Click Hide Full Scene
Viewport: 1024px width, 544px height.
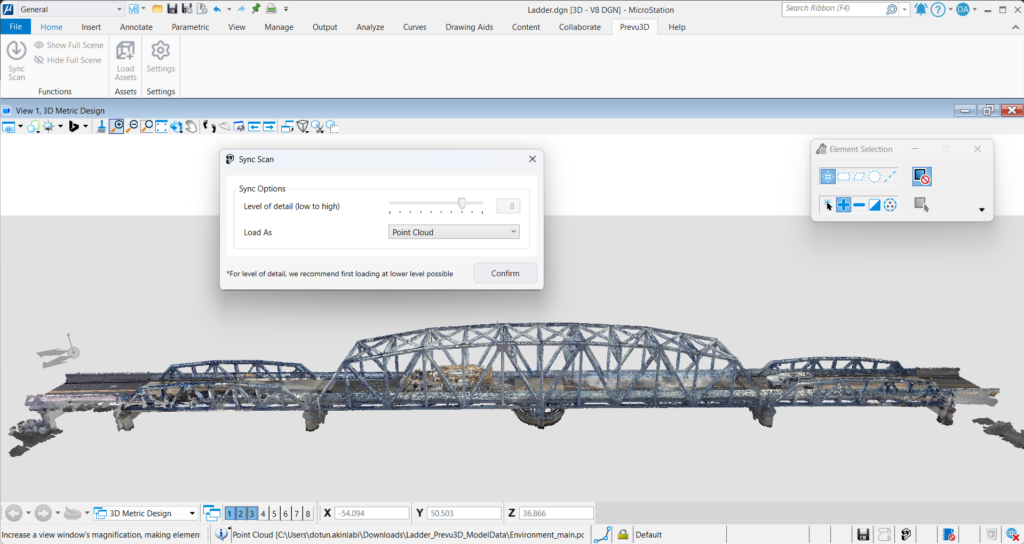68,60
